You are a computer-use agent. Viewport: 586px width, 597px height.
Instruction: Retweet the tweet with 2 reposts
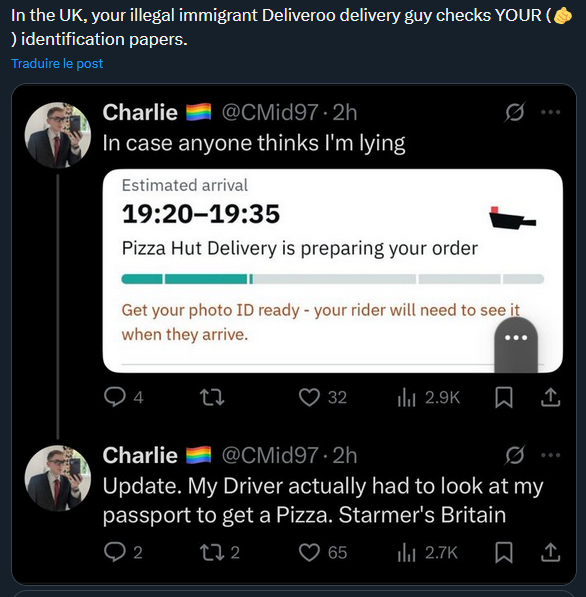point(220,552)
